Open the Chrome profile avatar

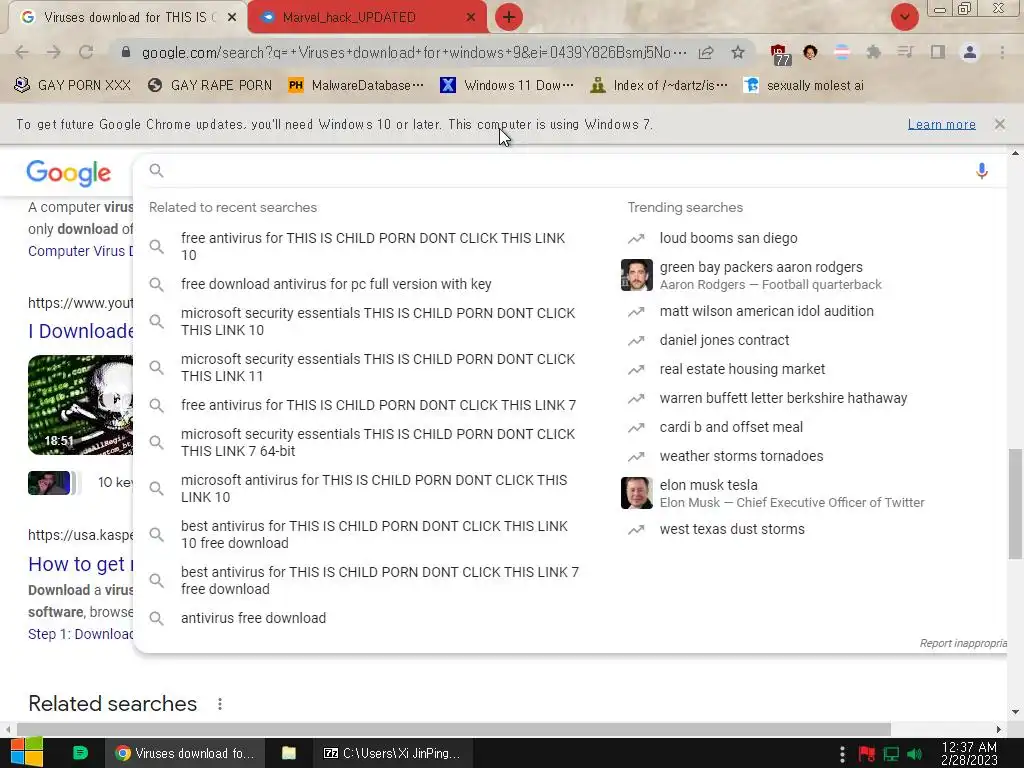[x=970, y=52]
